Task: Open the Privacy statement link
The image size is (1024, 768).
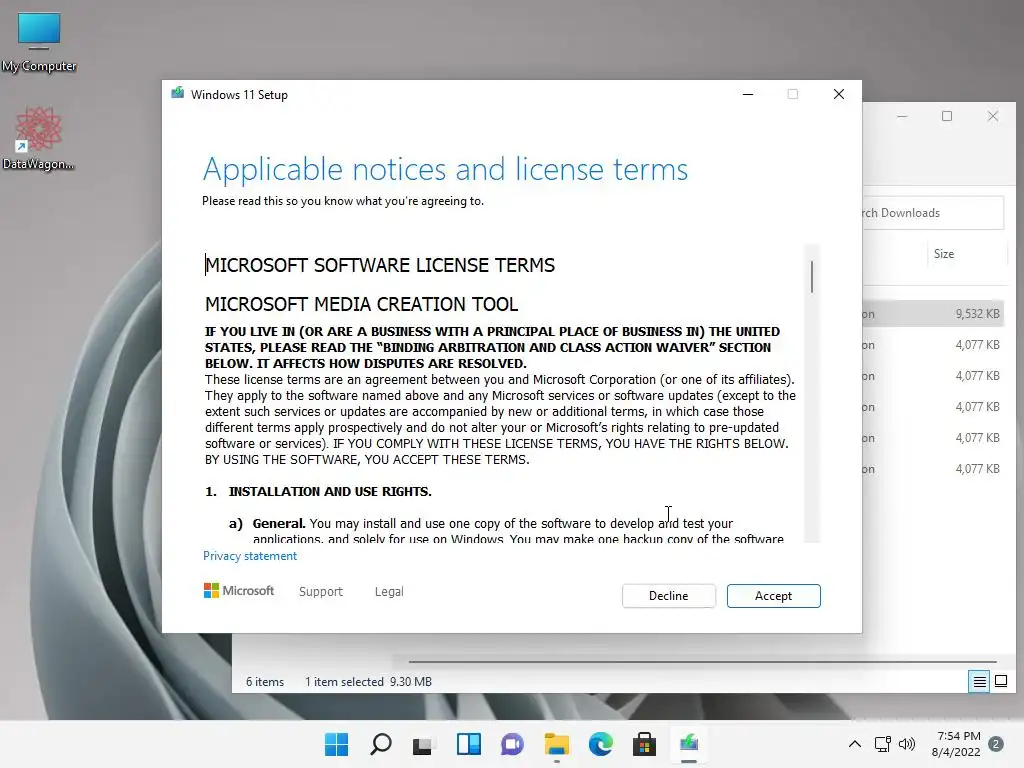Action: [x=249, y=556]
